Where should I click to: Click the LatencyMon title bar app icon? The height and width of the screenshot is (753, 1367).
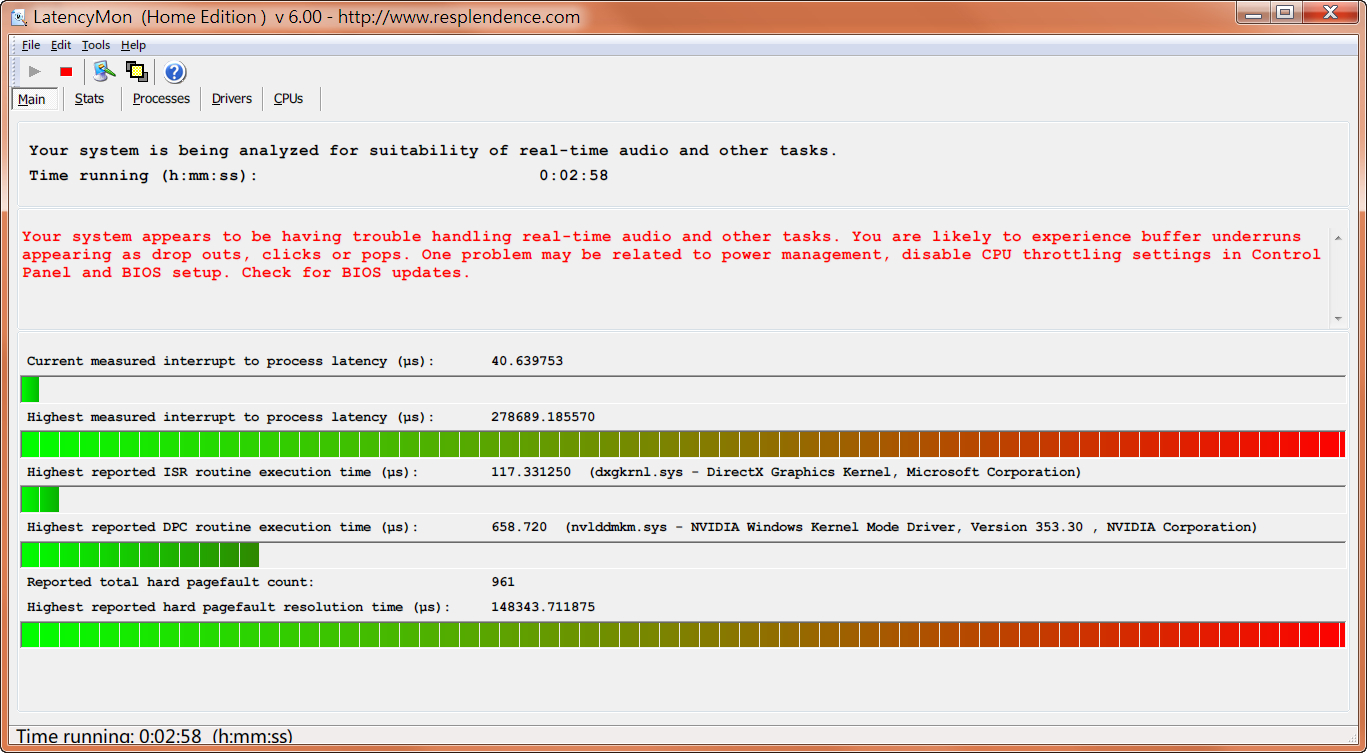pos(19,17)
